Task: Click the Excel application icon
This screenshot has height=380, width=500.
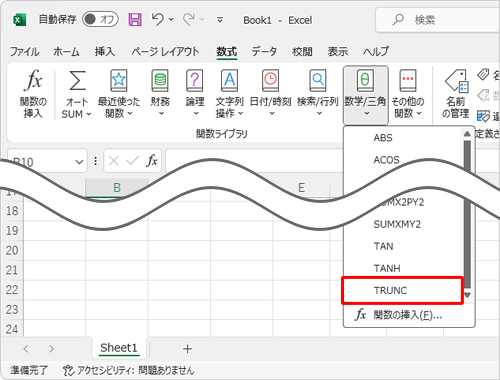Action: (x=20, y=20)
